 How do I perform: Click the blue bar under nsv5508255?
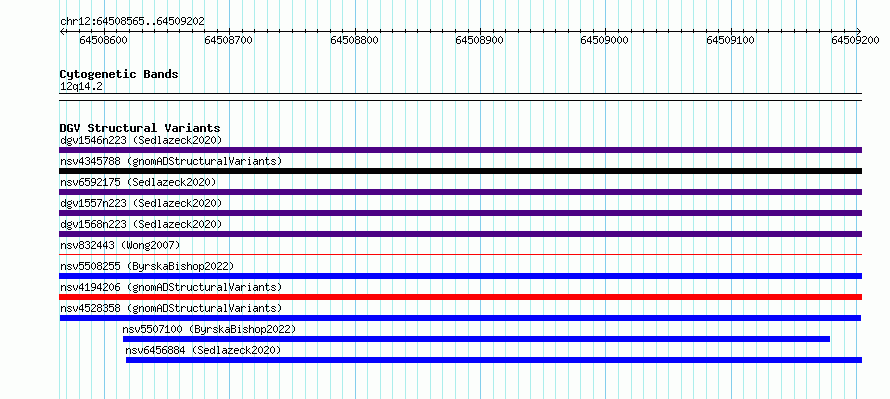coord(460,276)
